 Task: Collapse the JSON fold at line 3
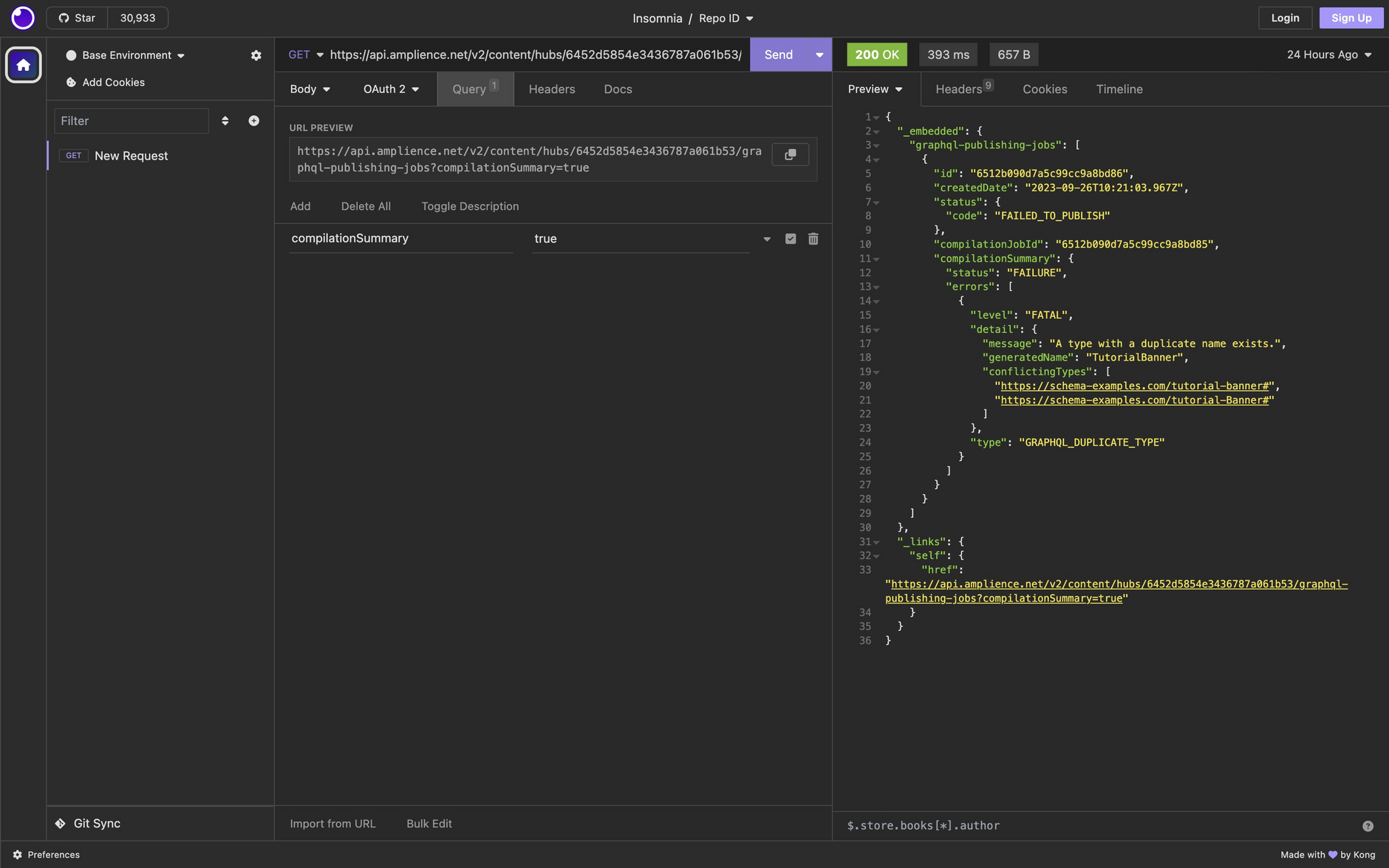coord(876,146)
